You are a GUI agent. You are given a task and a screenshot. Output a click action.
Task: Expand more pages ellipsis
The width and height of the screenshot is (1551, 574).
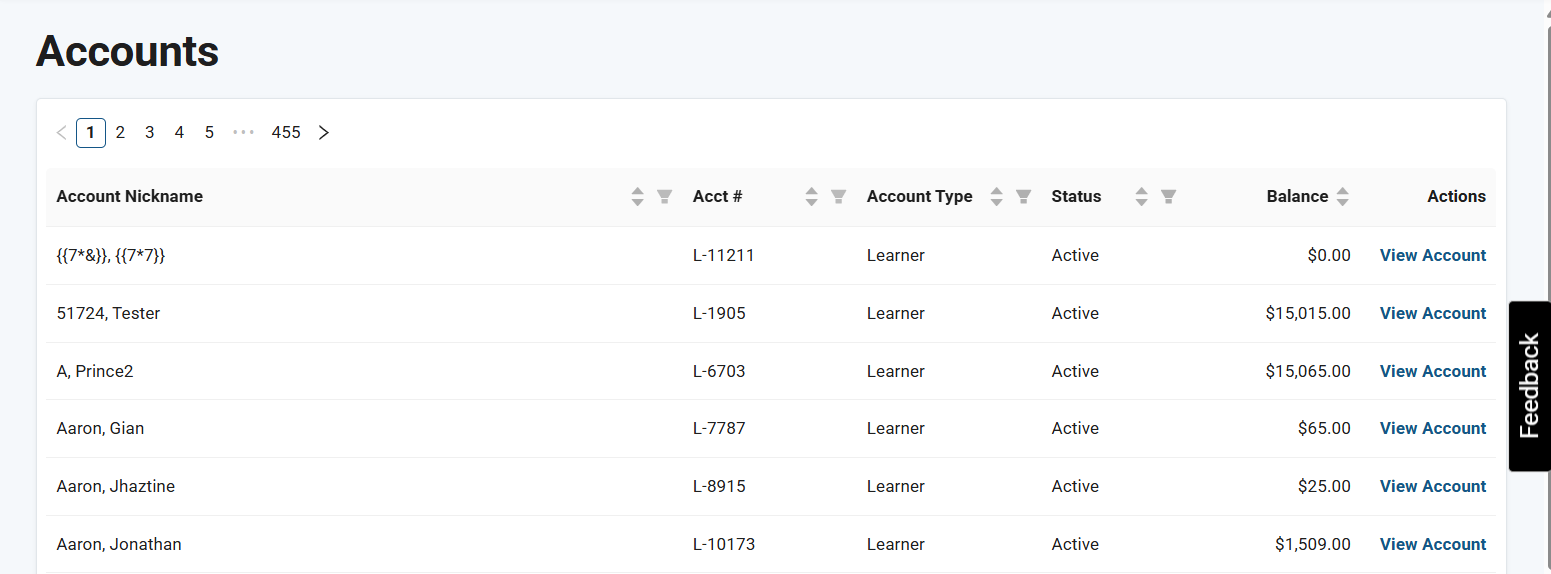pyautogui.click(x=243, y=133)
